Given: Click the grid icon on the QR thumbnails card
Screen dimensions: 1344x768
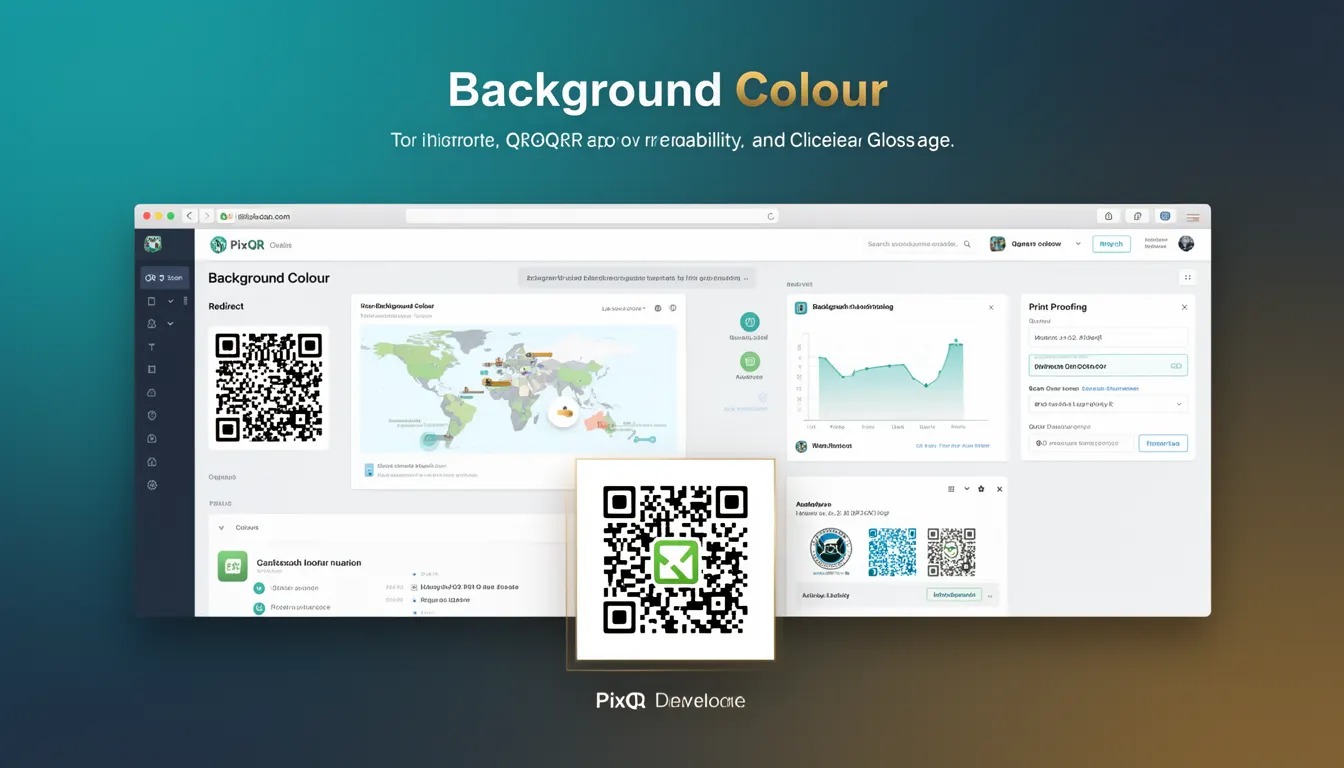Looking at the screenshot, I should (951, 489).
